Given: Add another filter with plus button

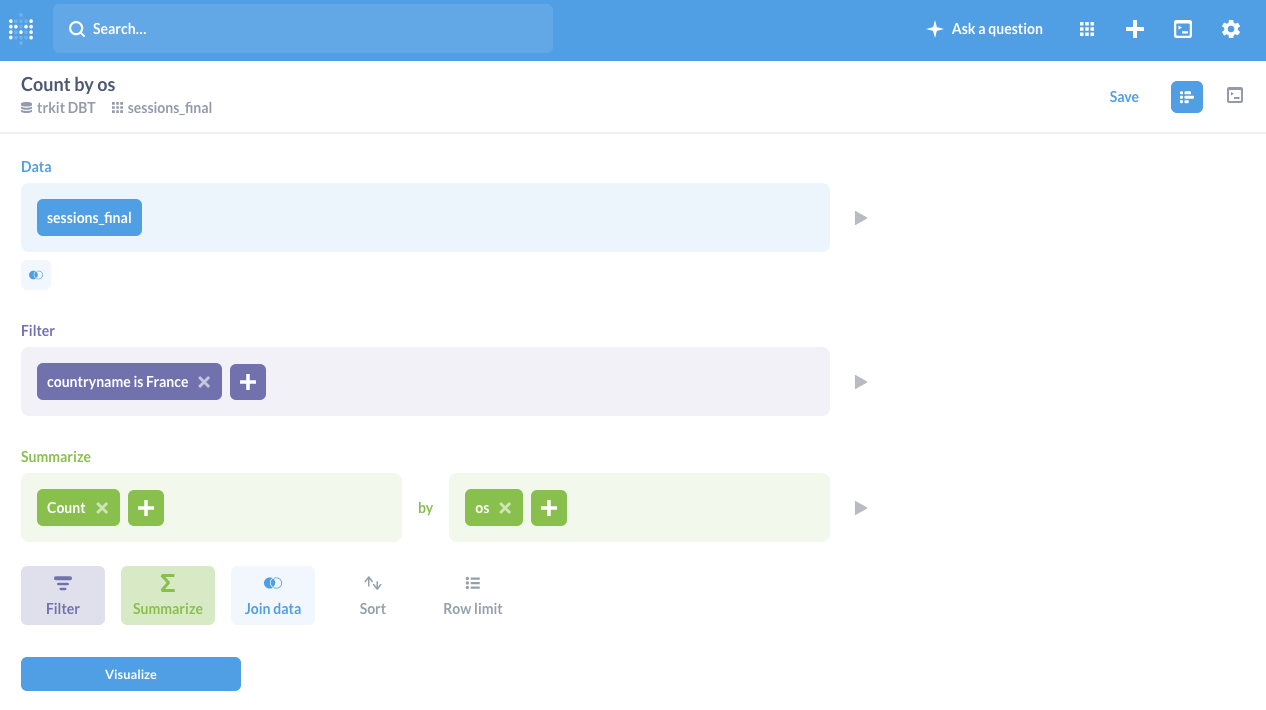Looking at the screenshot, I should (x=248, y=382).
